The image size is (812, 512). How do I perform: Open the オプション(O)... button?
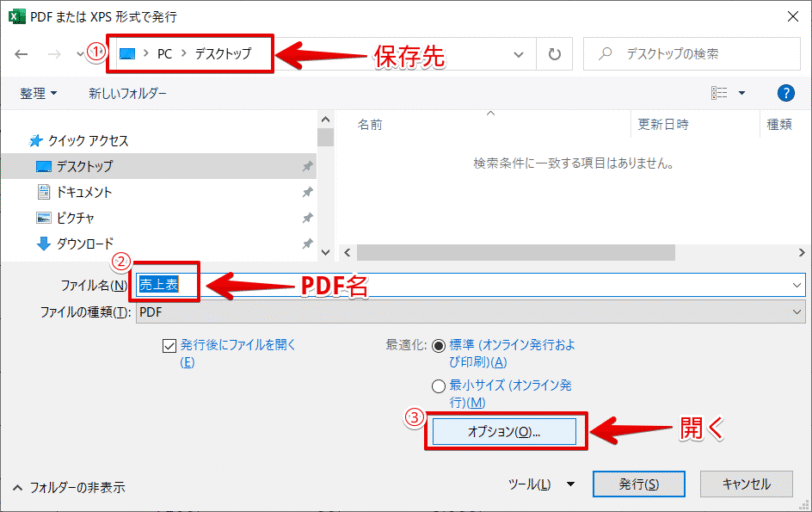(x=504, y=432)
